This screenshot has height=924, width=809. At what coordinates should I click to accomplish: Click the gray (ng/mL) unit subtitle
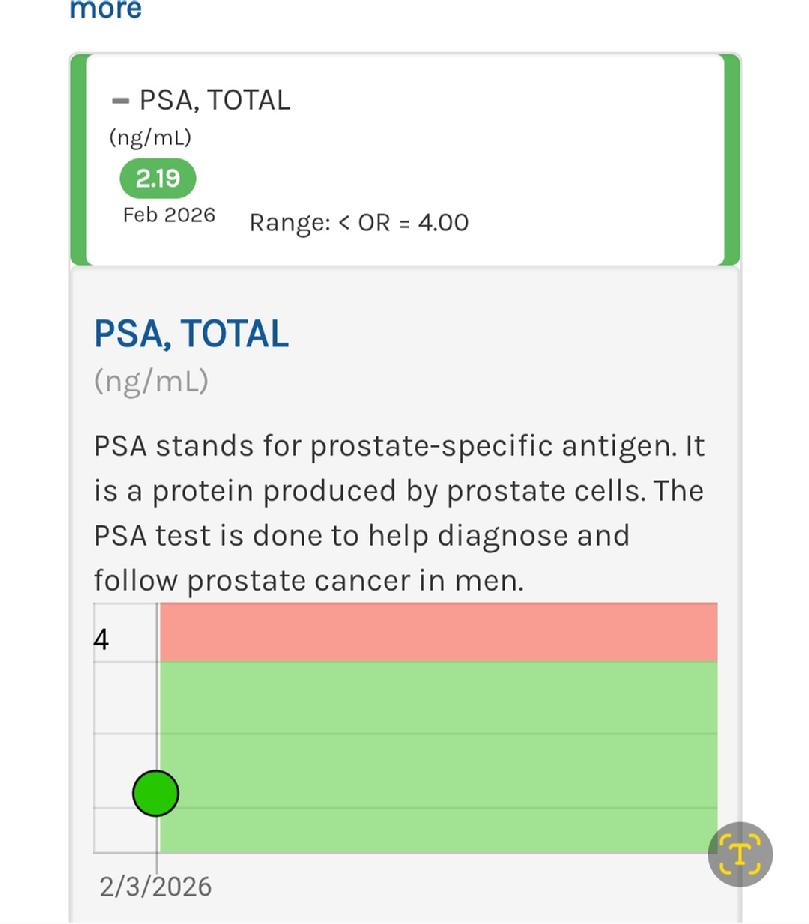(151, 381)
